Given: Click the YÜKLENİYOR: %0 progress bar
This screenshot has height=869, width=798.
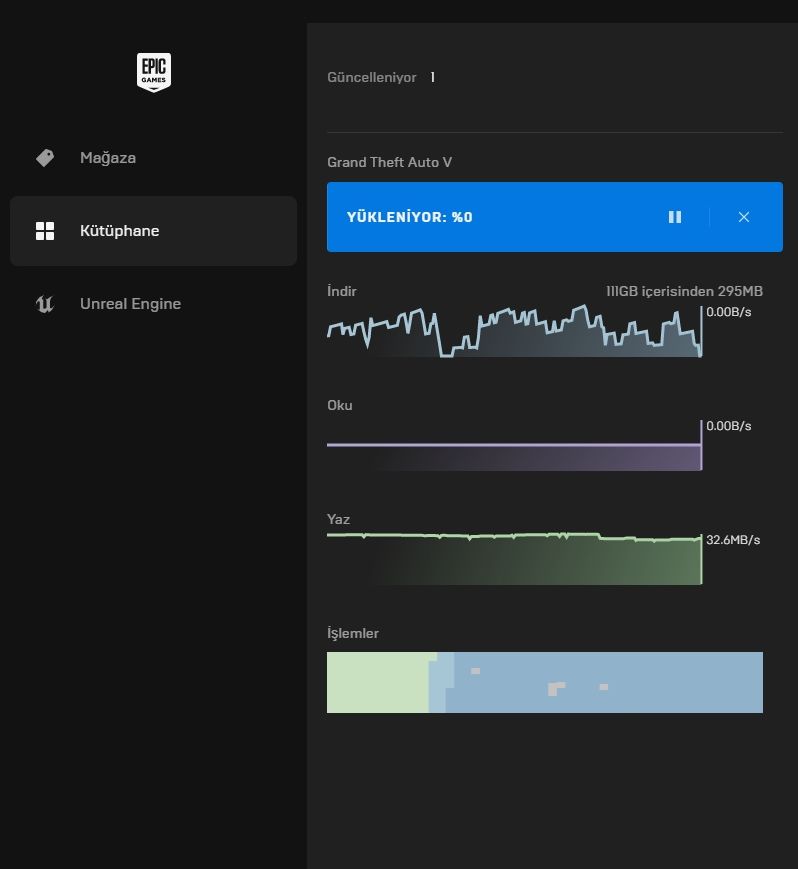Looking at the screenshot, I should pos(555,217).
